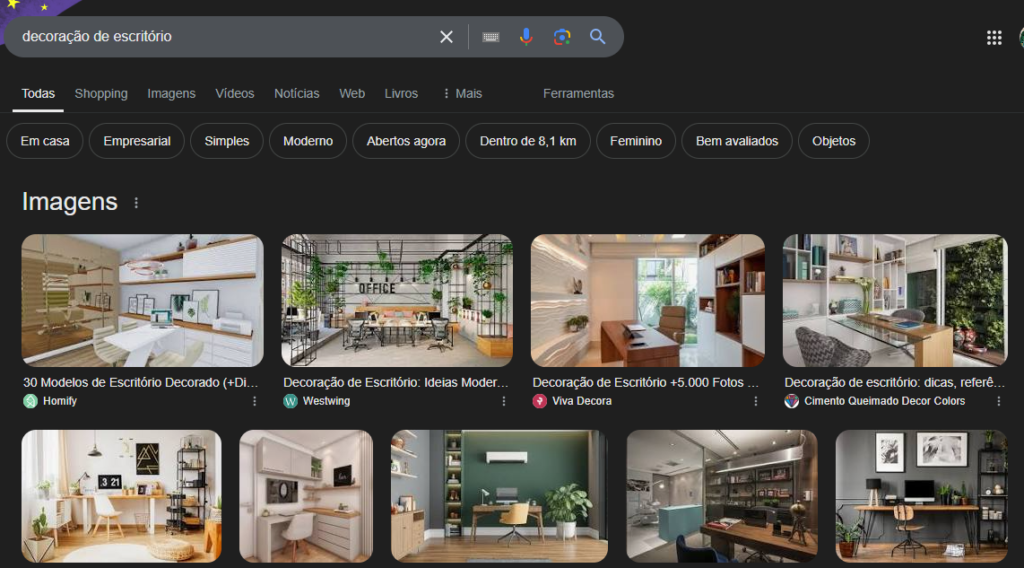Viewport: 1024px width, 568px height.
Task: Search by image with Lens icon
Action: (x=562, y=37)
